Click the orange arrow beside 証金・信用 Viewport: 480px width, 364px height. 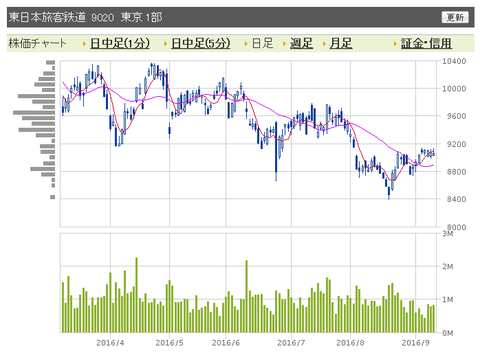395,44
